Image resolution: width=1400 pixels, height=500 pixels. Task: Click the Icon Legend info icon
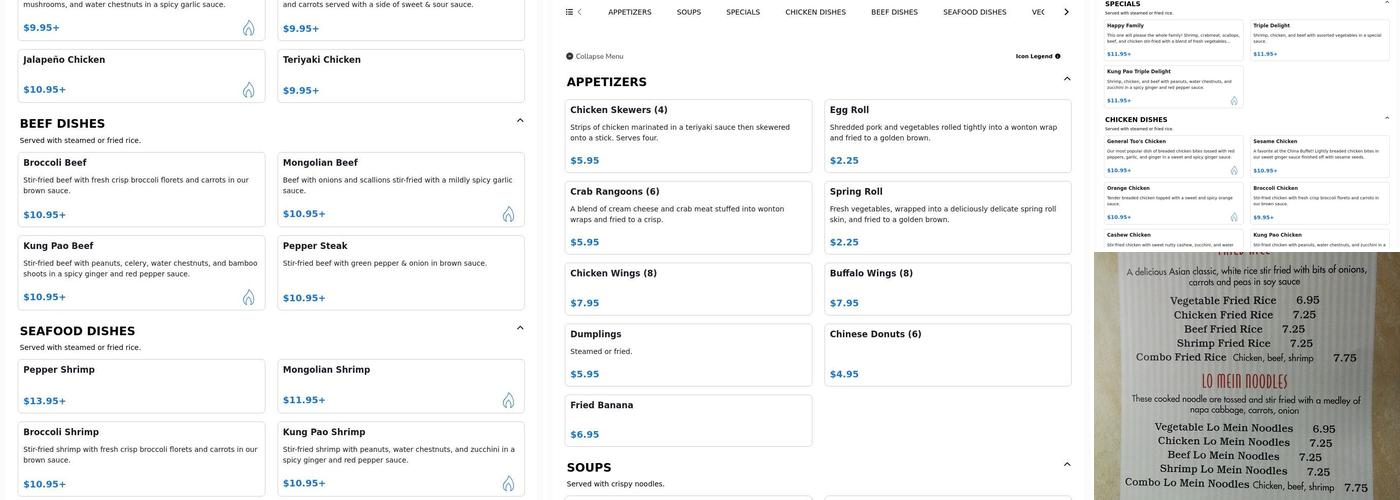1058,56
